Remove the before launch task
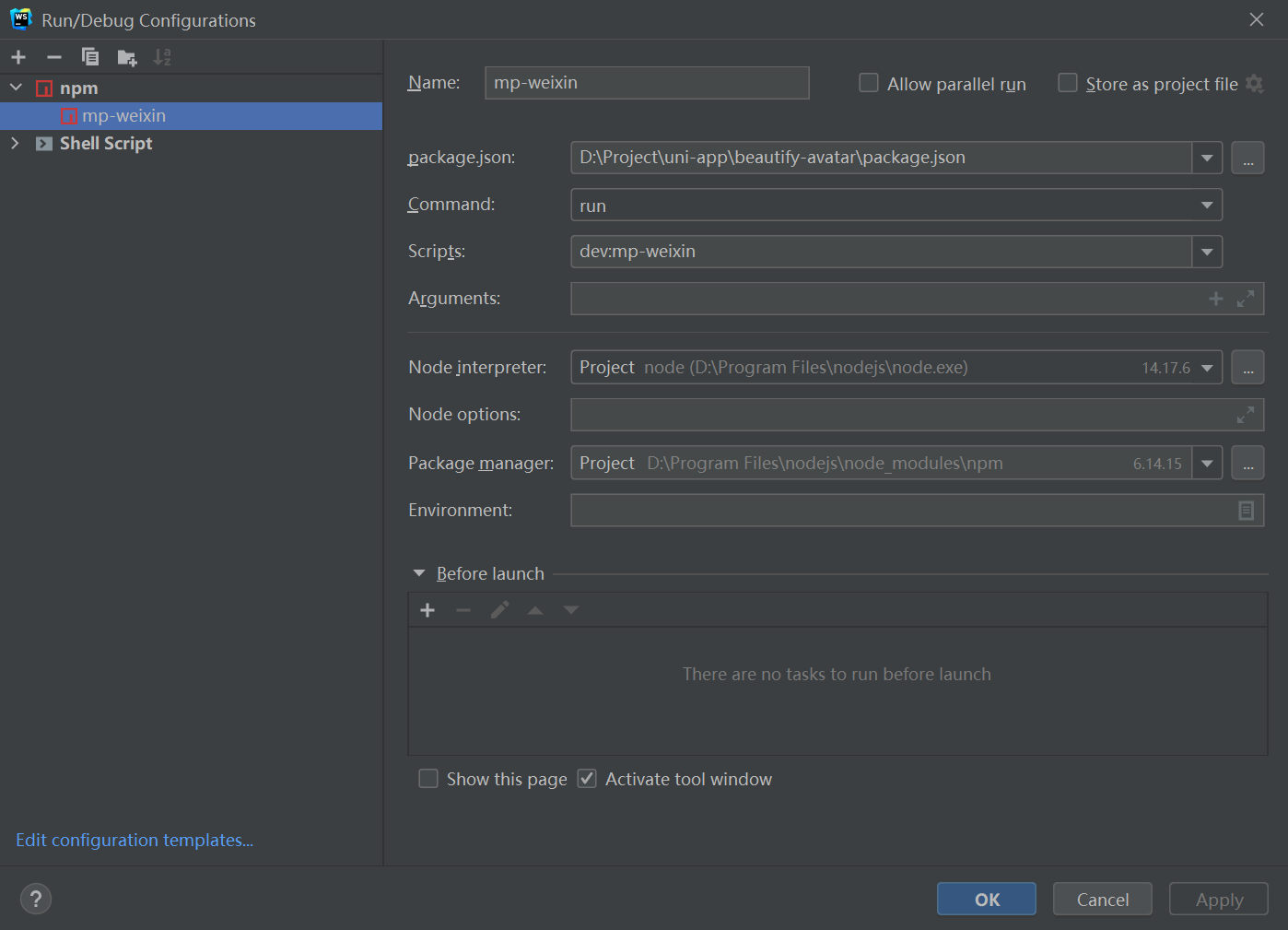This screenshot has height=930, width=1288. [463, 610]
